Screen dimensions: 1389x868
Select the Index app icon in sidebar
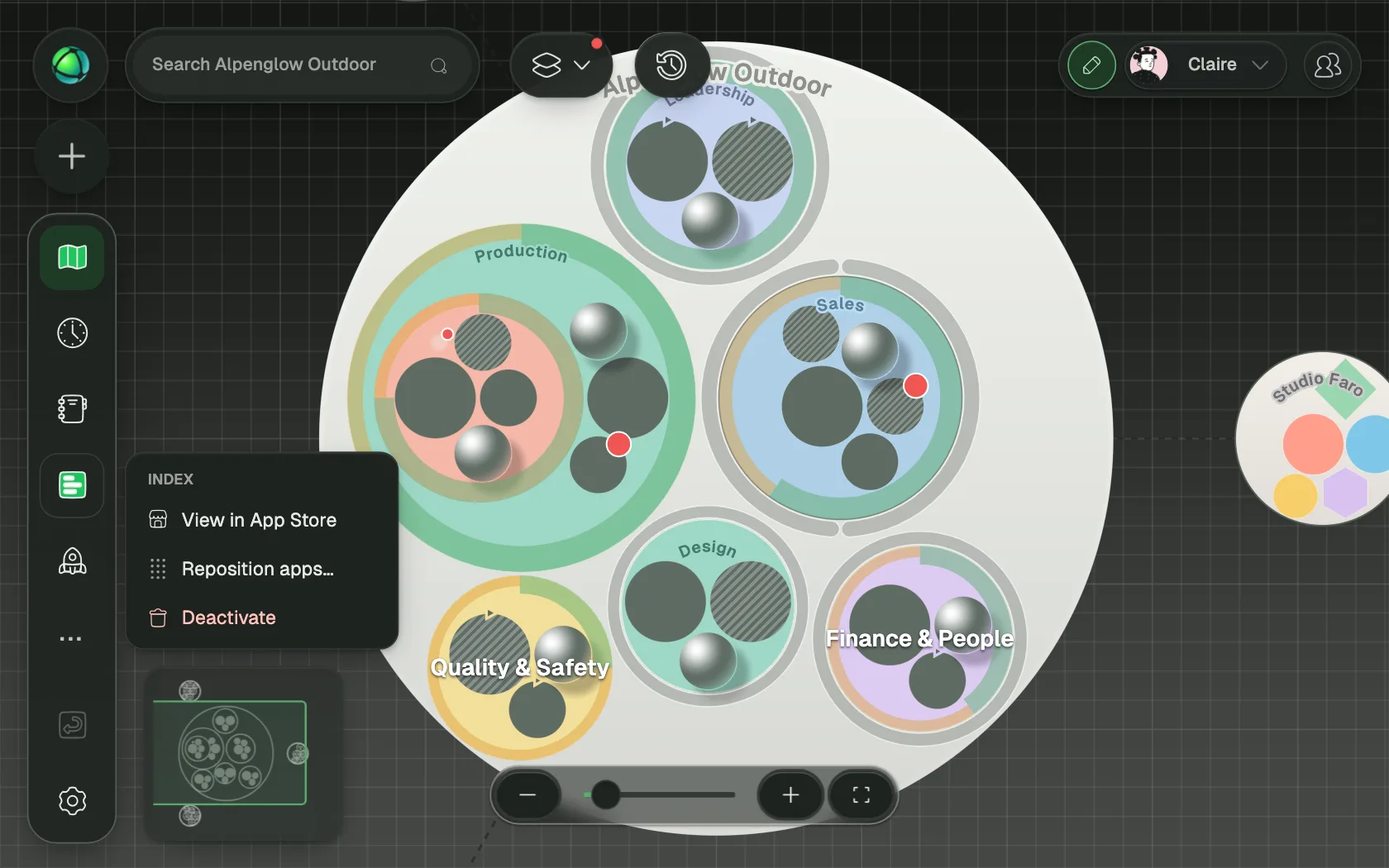[72, 485]
